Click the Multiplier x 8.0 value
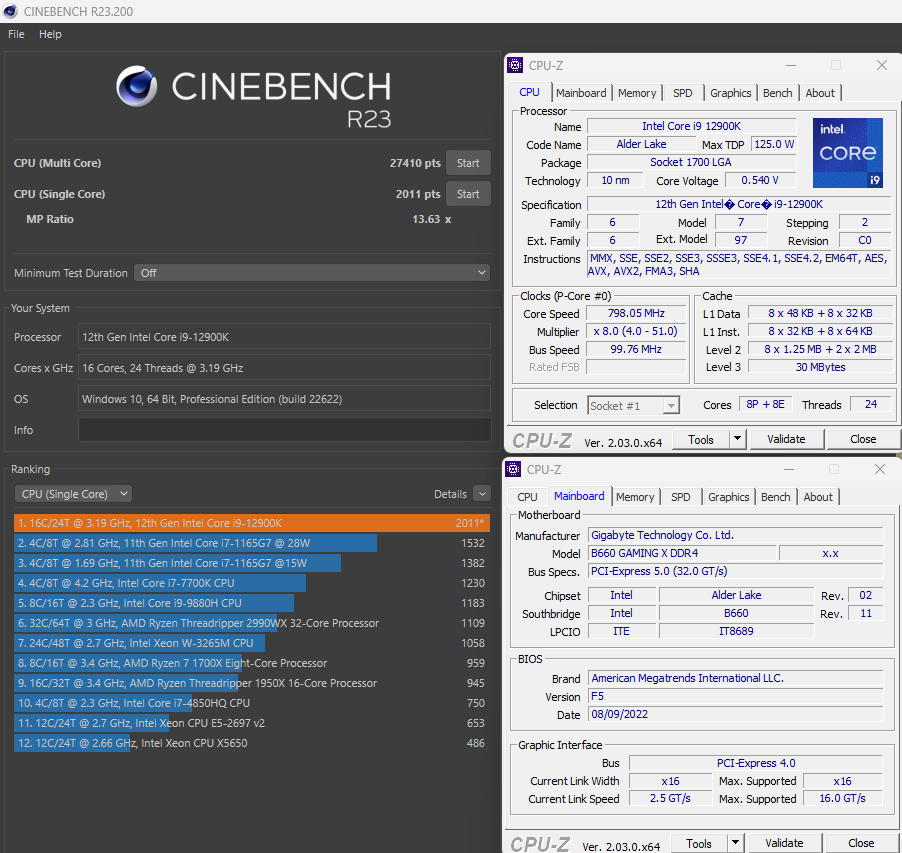This screenshot has width=902, height=853. (636, 331)
